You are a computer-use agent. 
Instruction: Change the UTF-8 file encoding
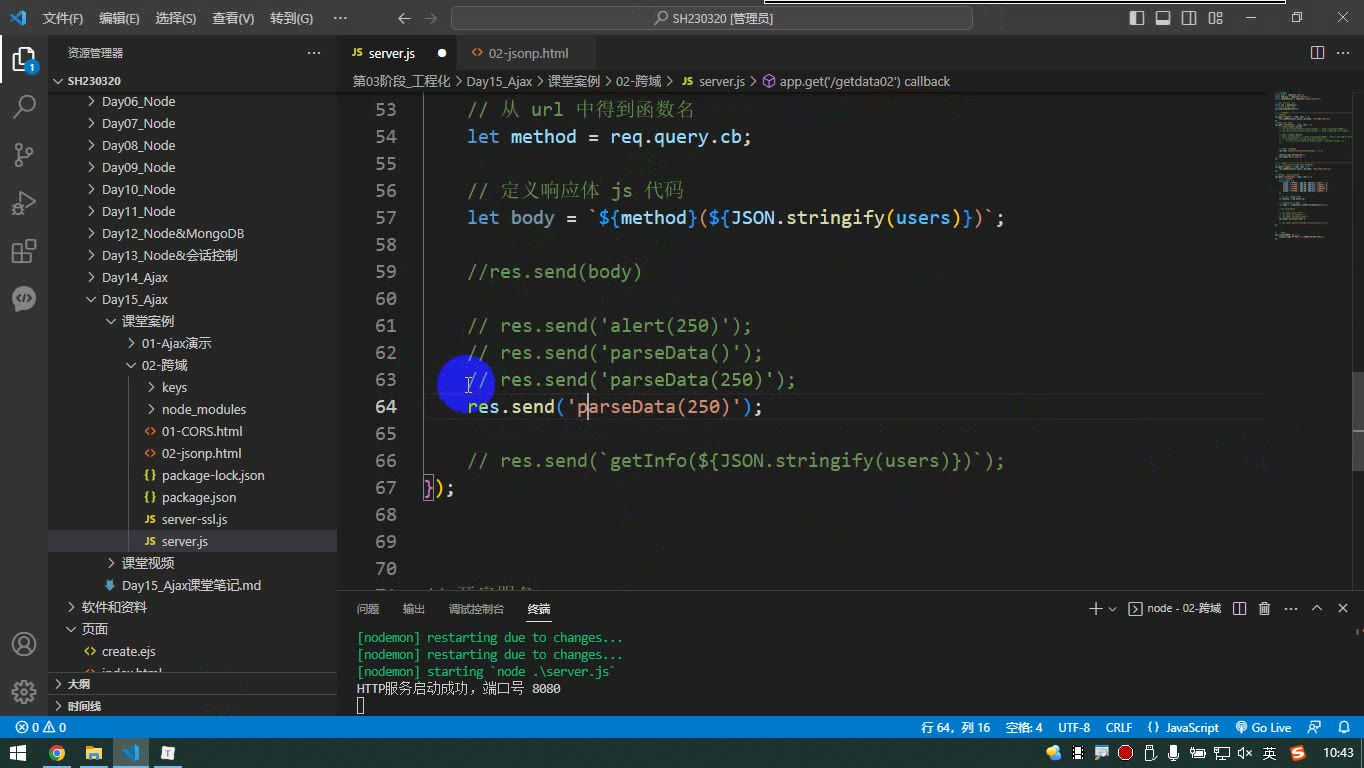click(1074, 728)
